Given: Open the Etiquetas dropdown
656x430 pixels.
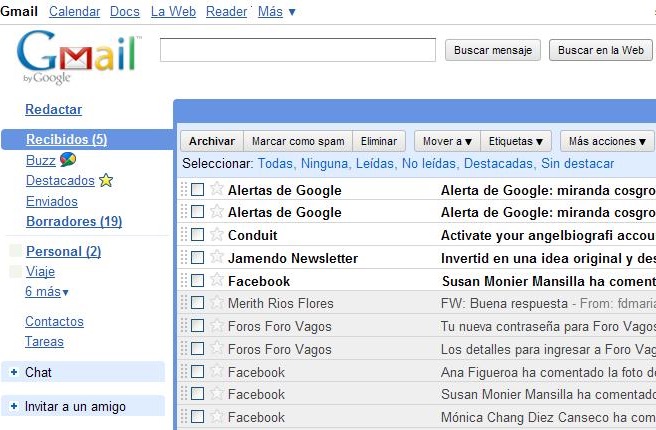Looking at the screenshot, I should click(516, 141).
